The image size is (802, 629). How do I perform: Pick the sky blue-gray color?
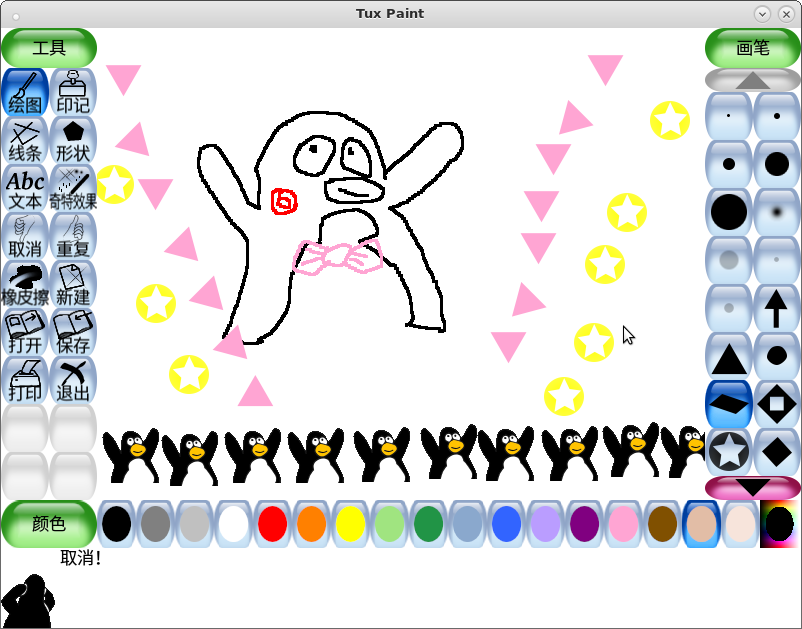point(467,524)
